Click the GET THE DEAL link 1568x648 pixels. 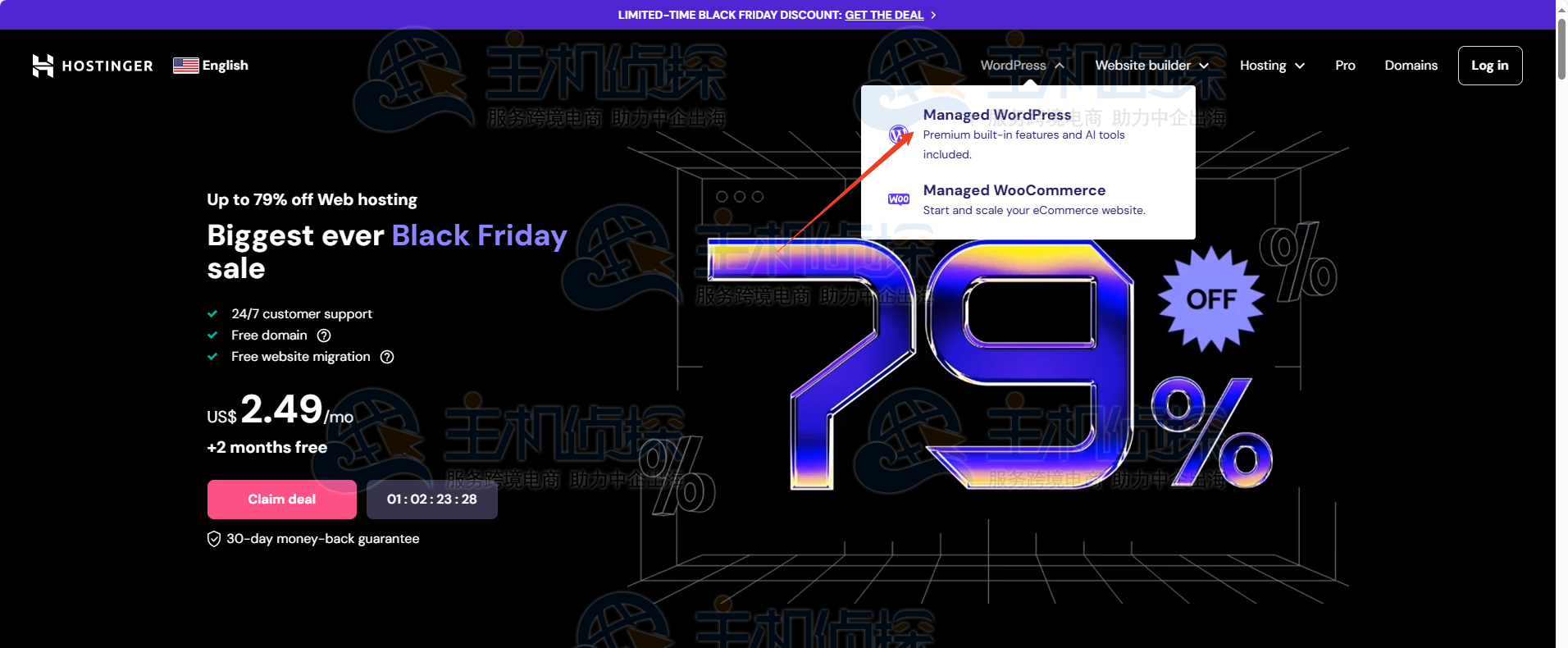tap(884, 15)
